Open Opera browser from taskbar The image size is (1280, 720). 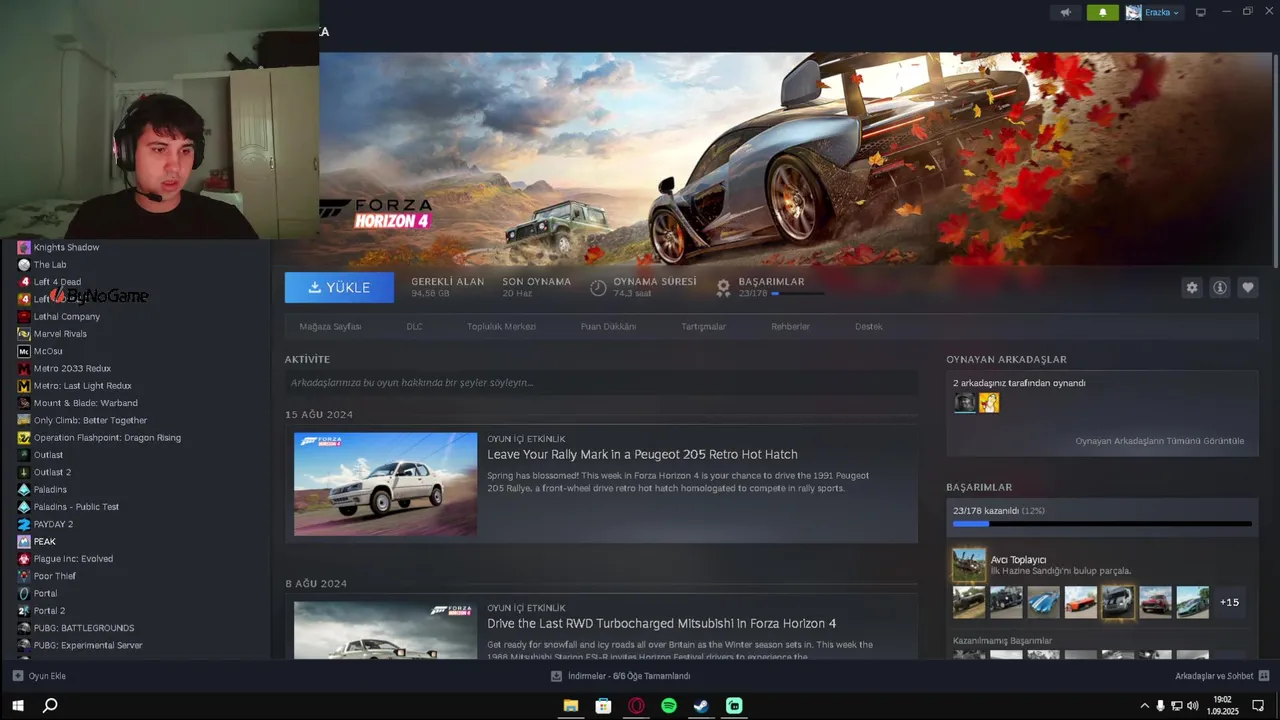tap(636, 706)
